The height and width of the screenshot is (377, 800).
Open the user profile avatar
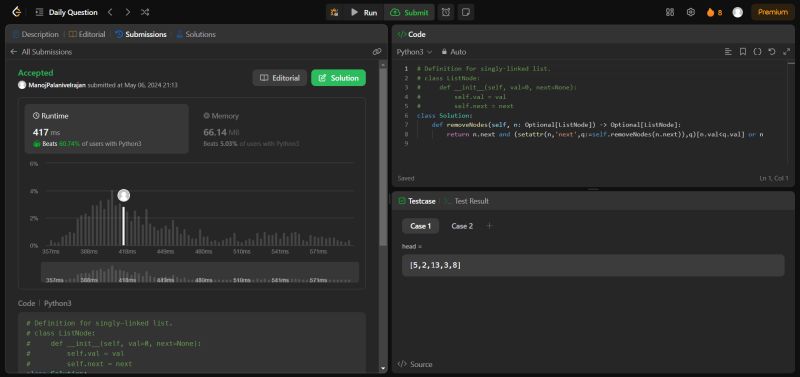pyautogui.click(x=738, y=12)
